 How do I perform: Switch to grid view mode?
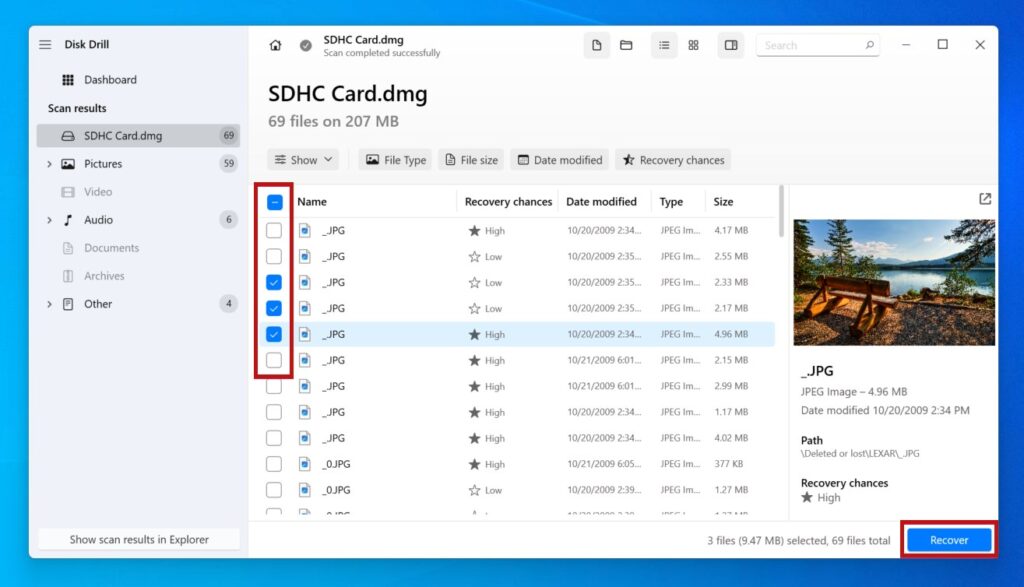pyautogui.click(x=693, y=45)
